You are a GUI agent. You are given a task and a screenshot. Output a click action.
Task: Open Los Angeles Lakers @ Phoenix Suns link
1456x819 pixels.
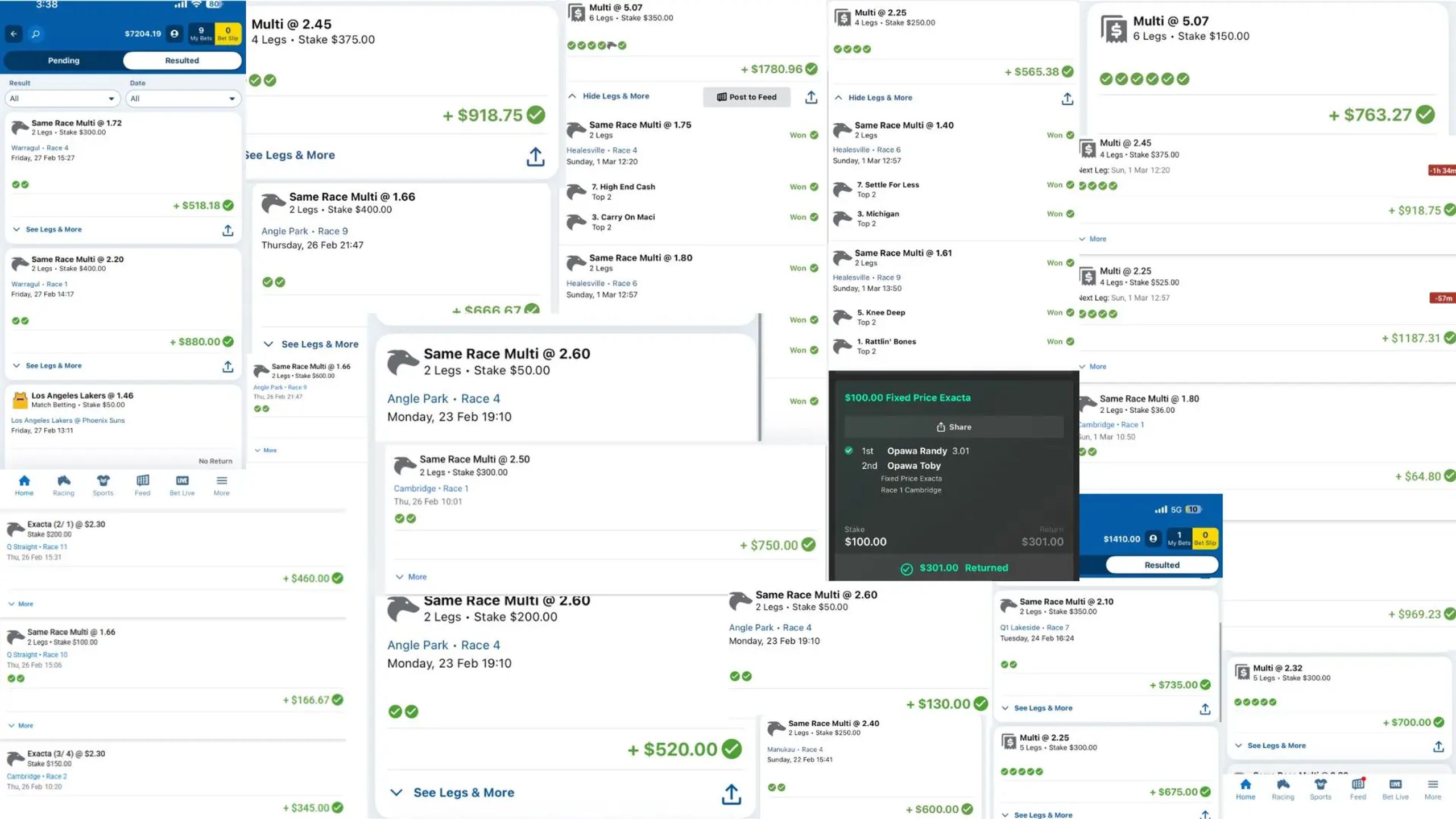[68, 420]
